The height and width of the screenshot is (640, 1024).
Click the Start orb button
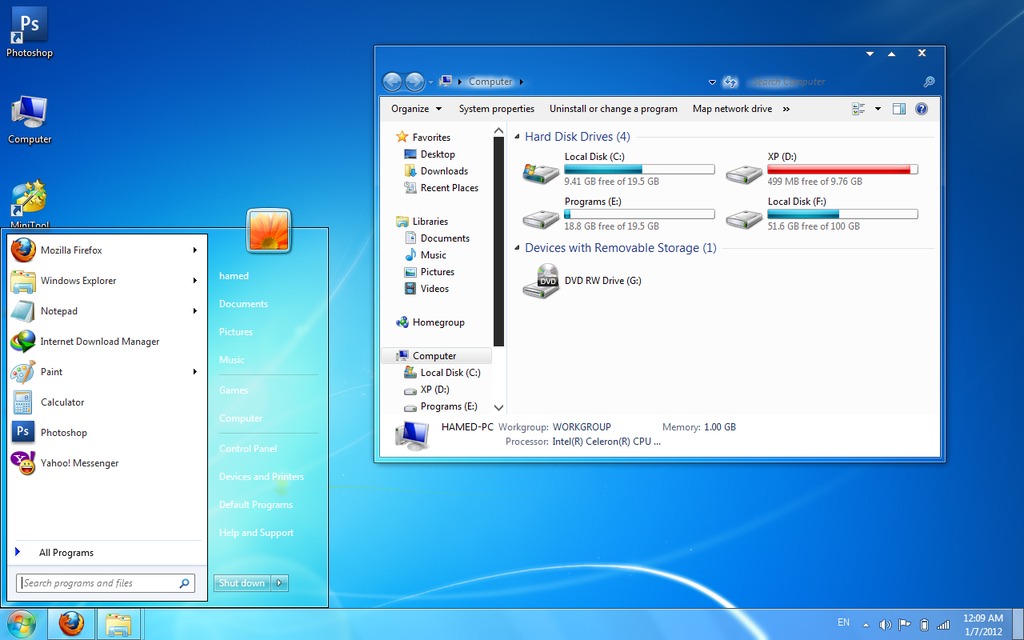(x=22, y=624)
